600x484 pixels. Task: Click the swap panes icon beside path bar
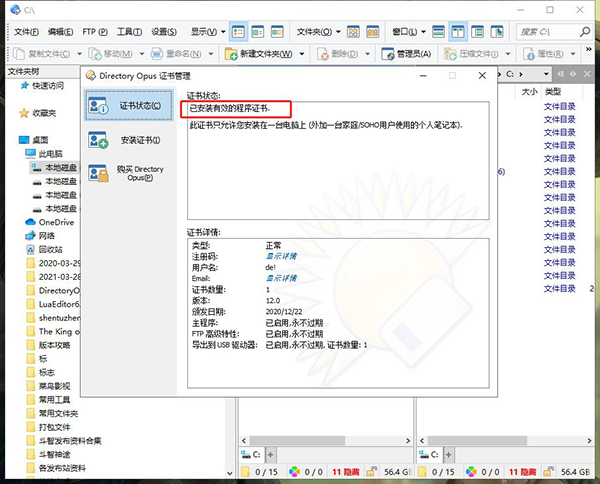pyautogui.click(x=573, y=74)
